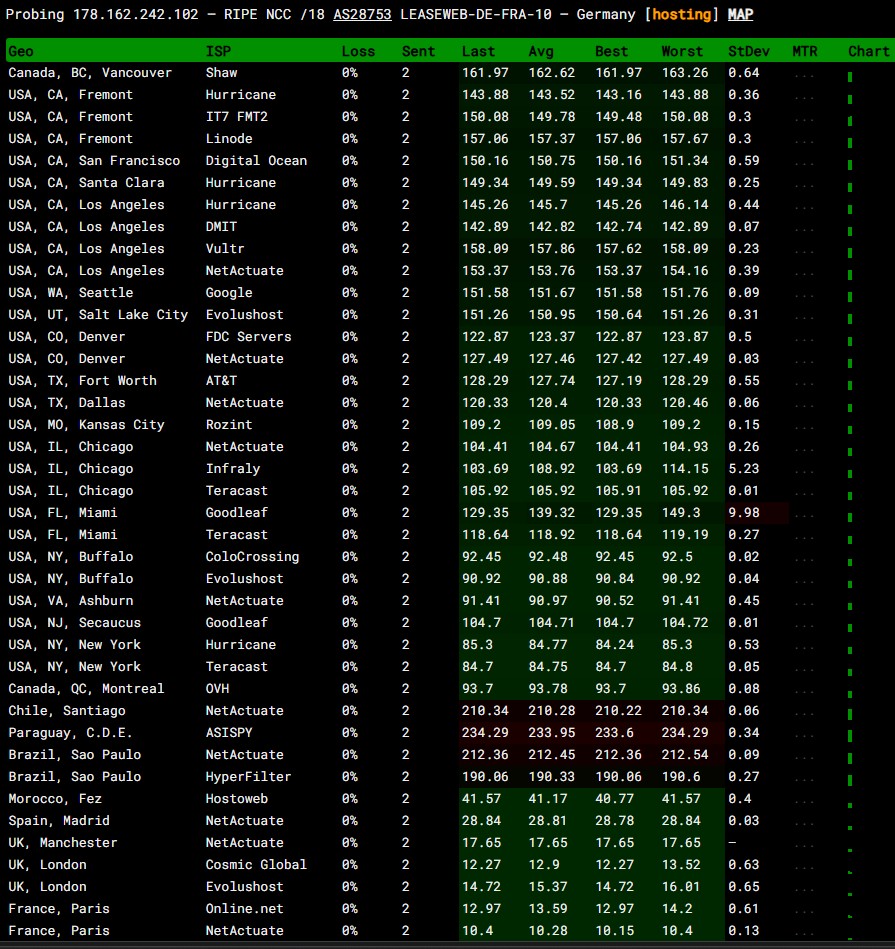This screenshot has width=895, height=949.
Task: Click chart bar for Paraguay, C.D.E. row
Action: coord(850,735)
